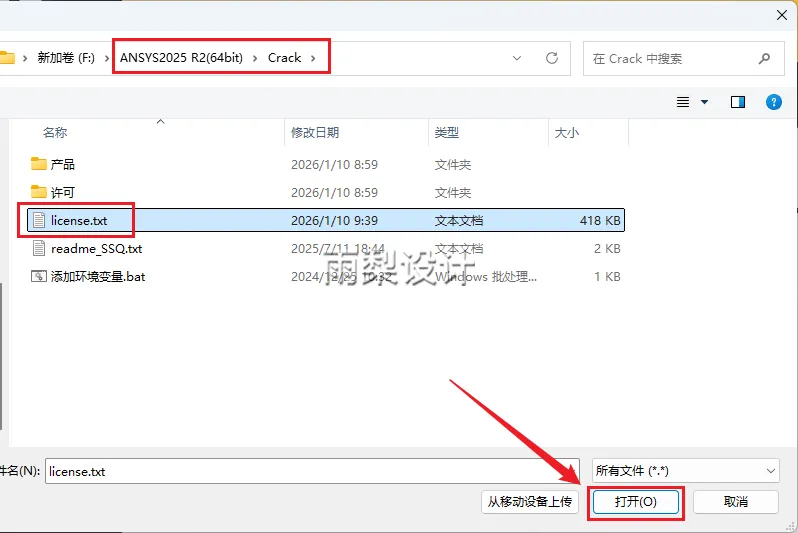Click the 打开(O) button
Viewport: 798px width, 533px height.
click(x=636, y=502)
